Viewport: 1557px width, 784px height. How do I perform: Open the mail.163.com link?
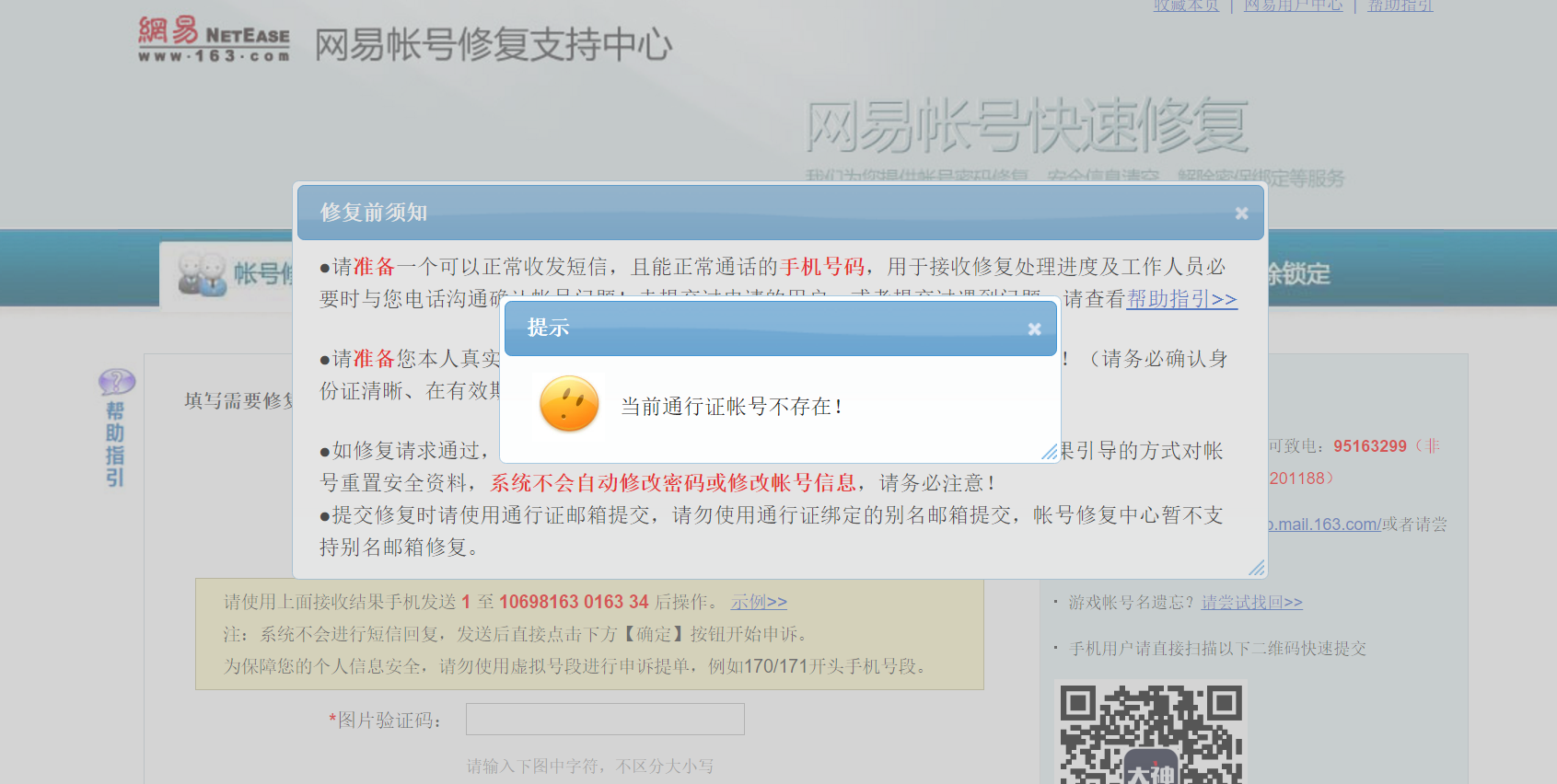[1323, 525]
